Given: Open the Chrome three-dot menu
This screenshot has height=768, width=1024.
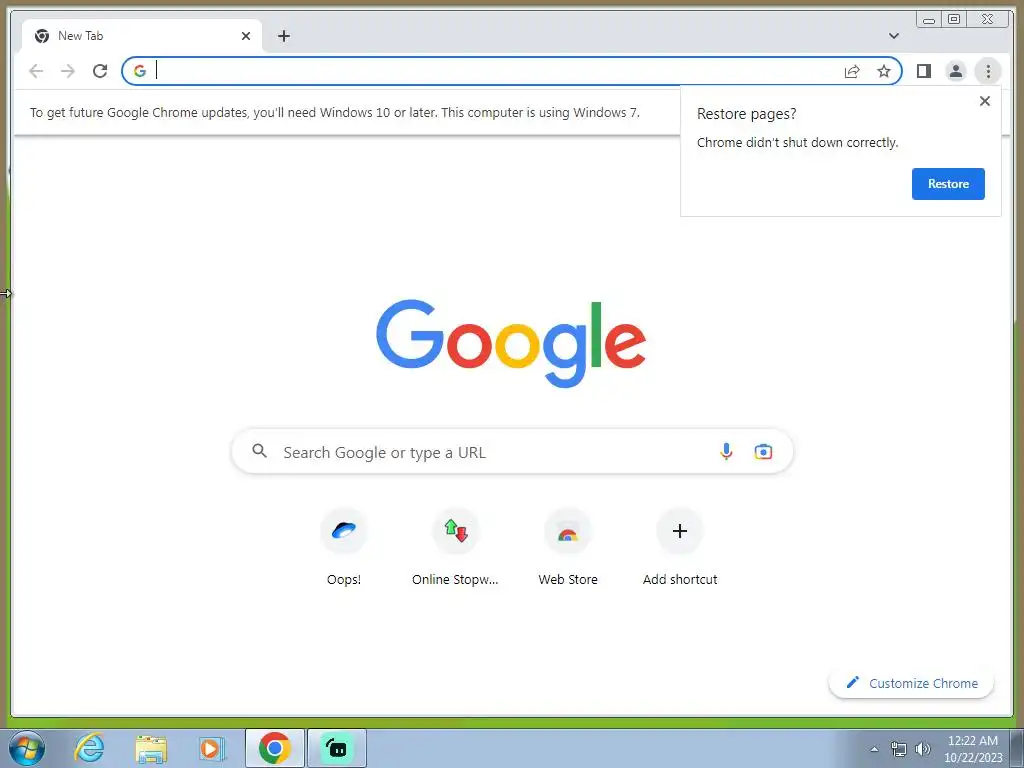Looking at the screenshot, I should click(987, 71).
